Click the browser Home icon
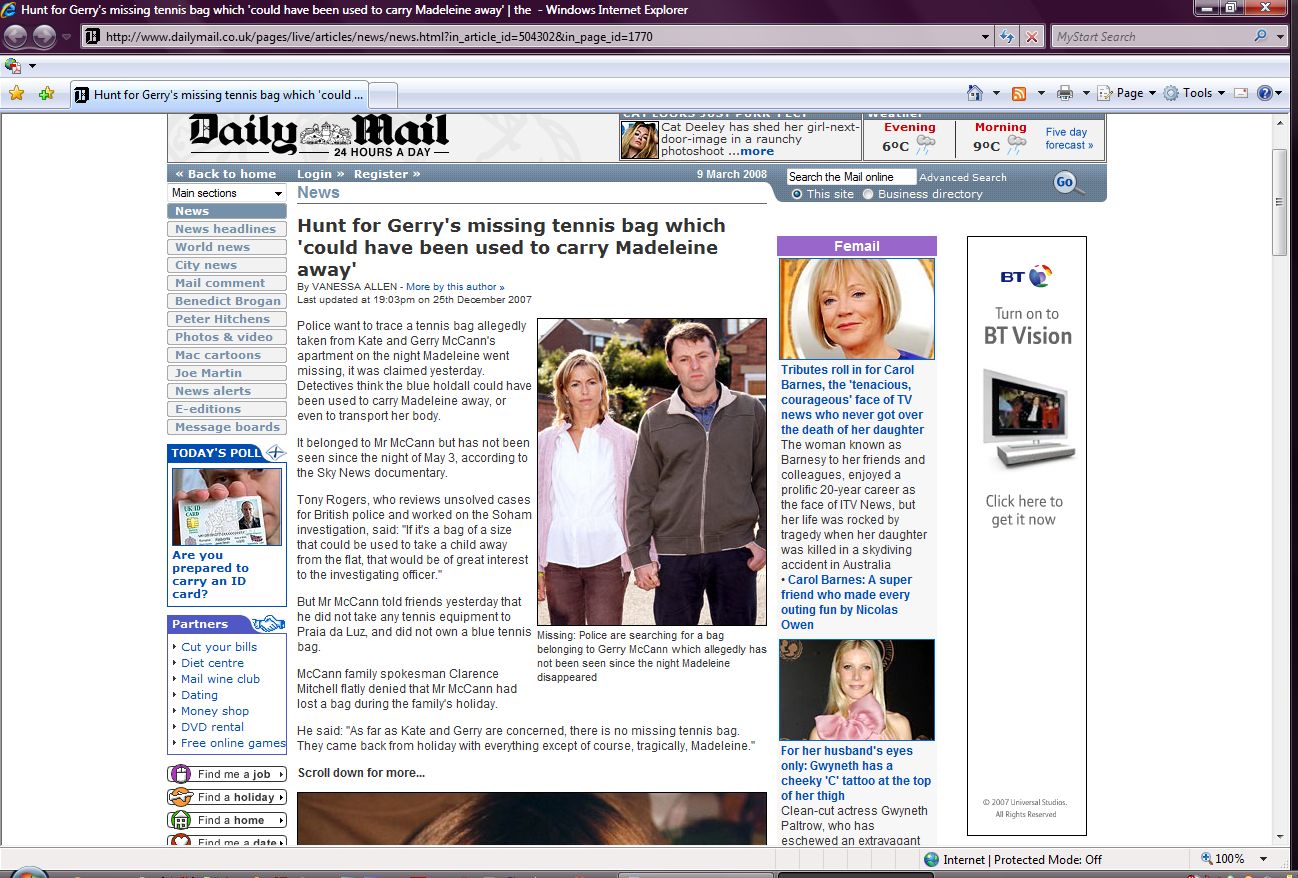The width and height of the screenshot is (1298, 878). point(975,93)
